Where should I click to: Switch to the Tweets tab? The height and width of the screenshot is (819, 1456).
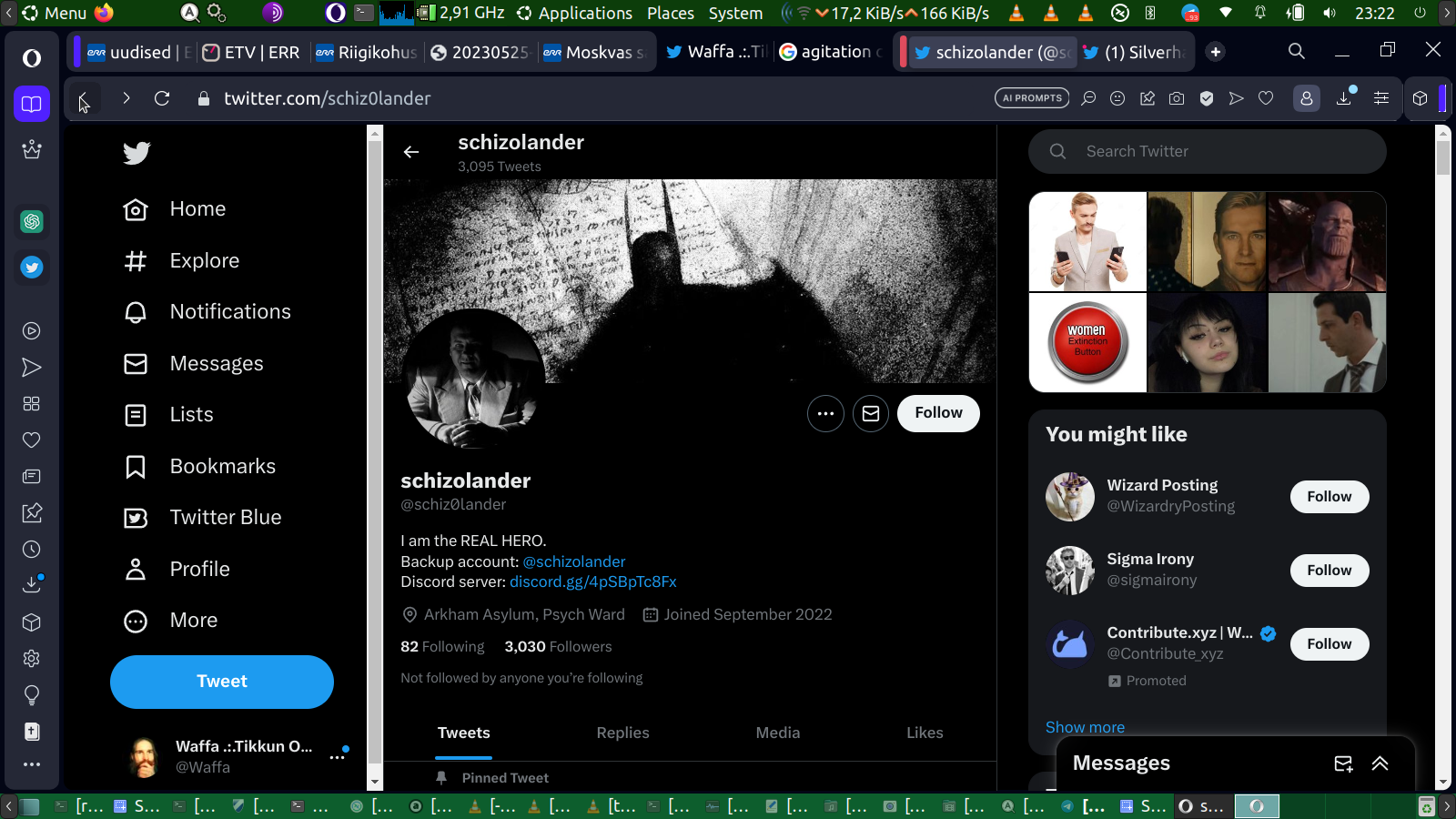[x=464, y=733]
